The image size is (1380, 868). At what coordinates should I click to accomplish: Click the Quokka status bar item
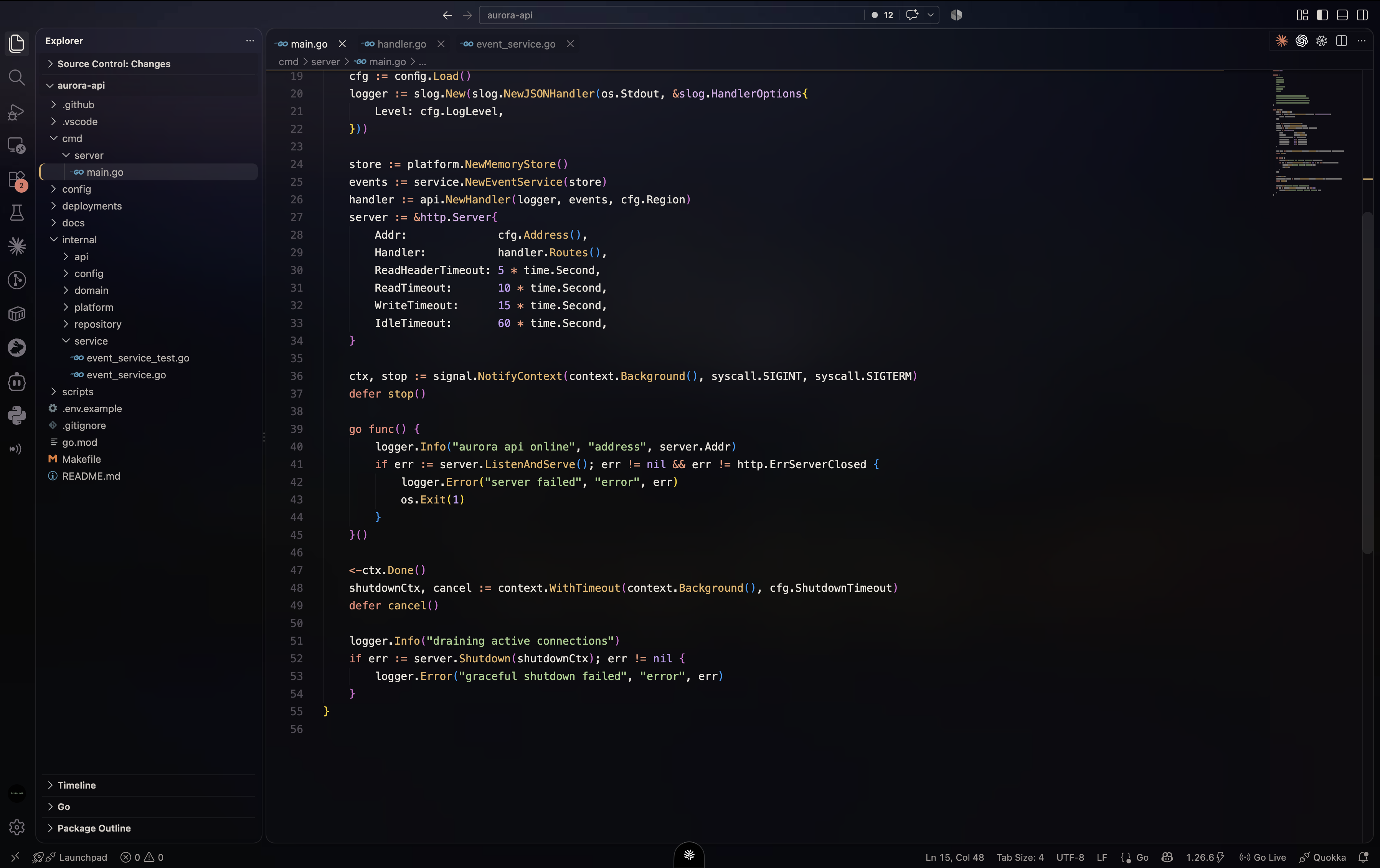point(1322,857)
